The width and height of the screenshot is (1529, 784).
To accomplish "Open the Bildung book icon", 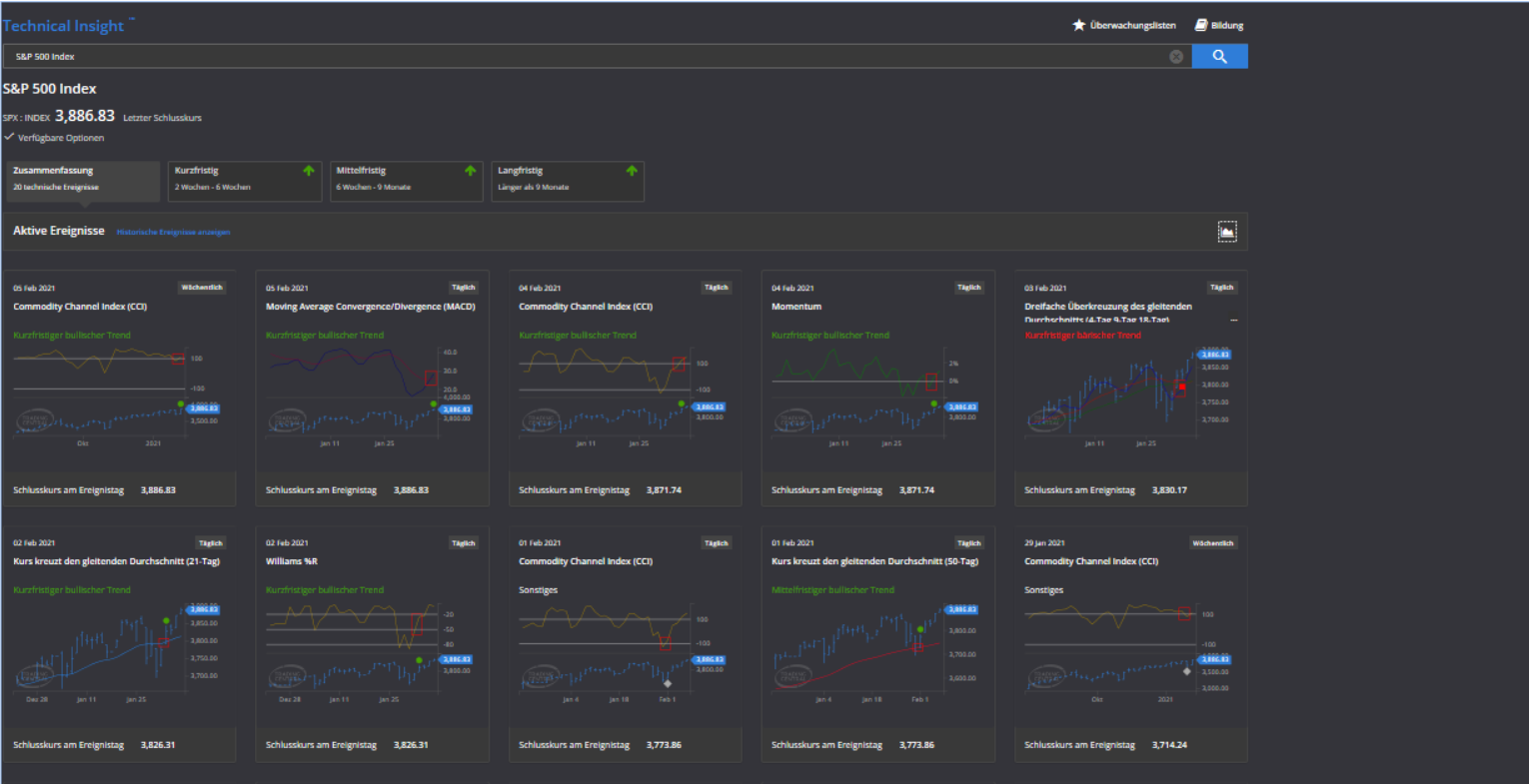I will coord(1201,25).
